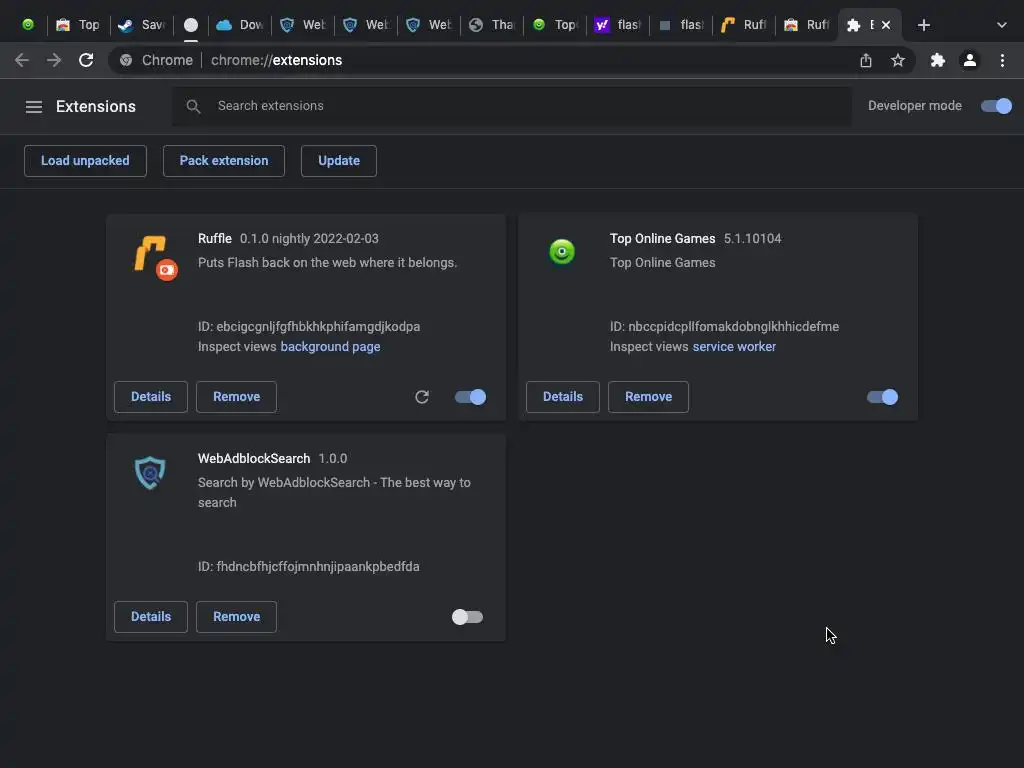Enable the WebAdblockSearch extension
The height and width of the screenshot is (768, 1024).
(468, 616)
